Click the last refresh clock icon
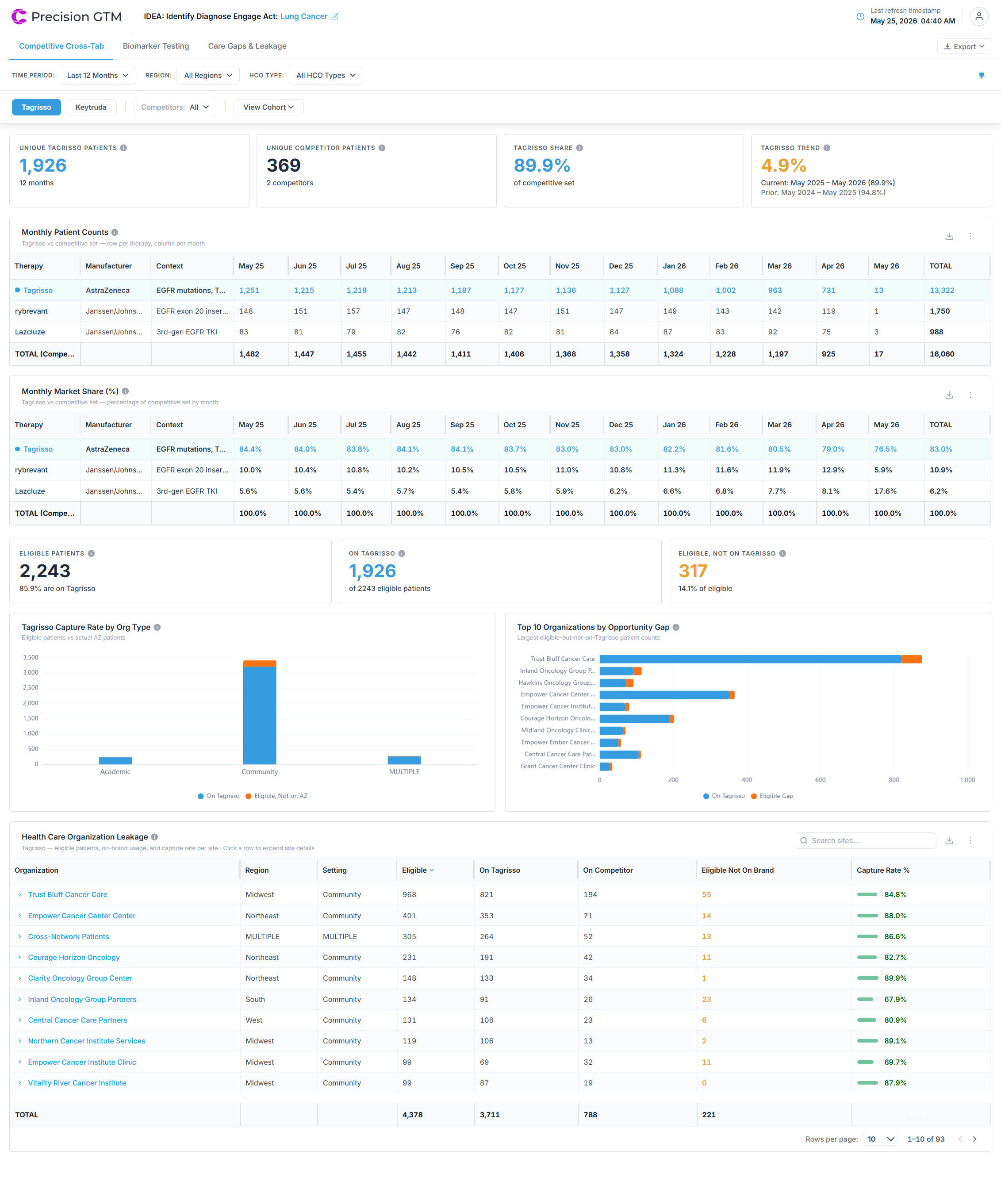1001x1204 pixels. tap(860, 17)
